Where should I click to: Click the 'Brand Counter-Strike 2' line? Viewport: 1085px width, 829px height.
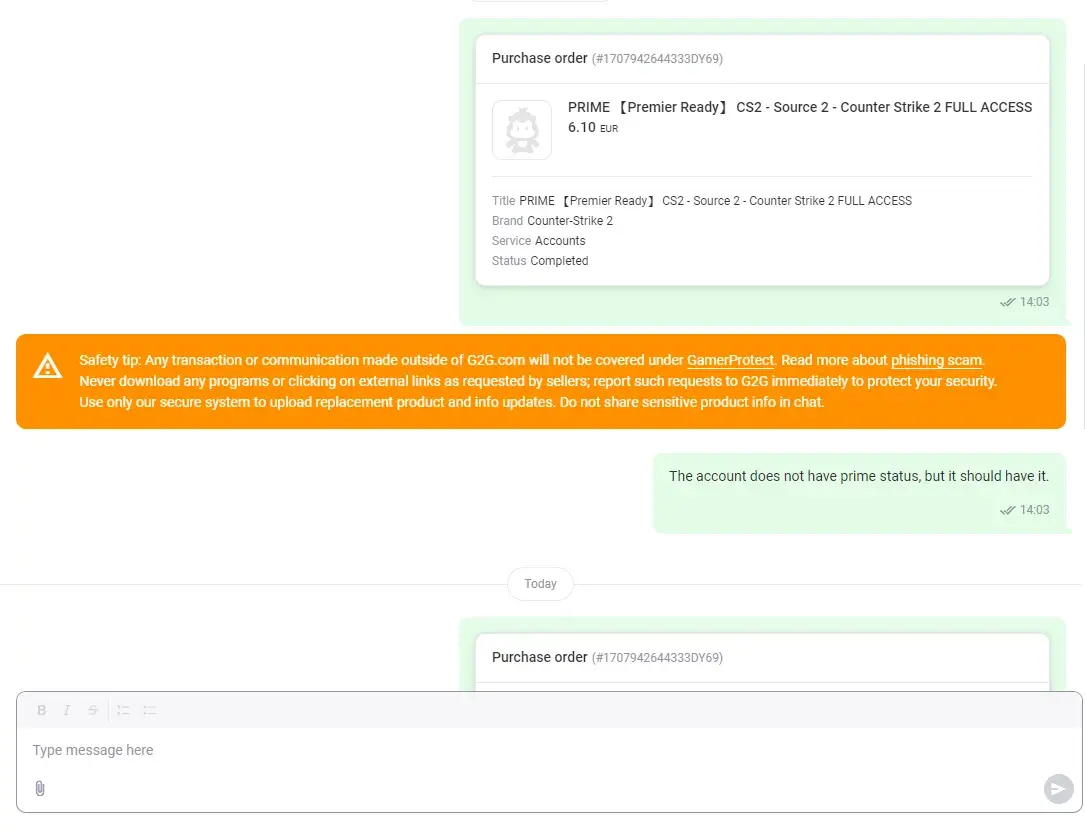point(552,221)
